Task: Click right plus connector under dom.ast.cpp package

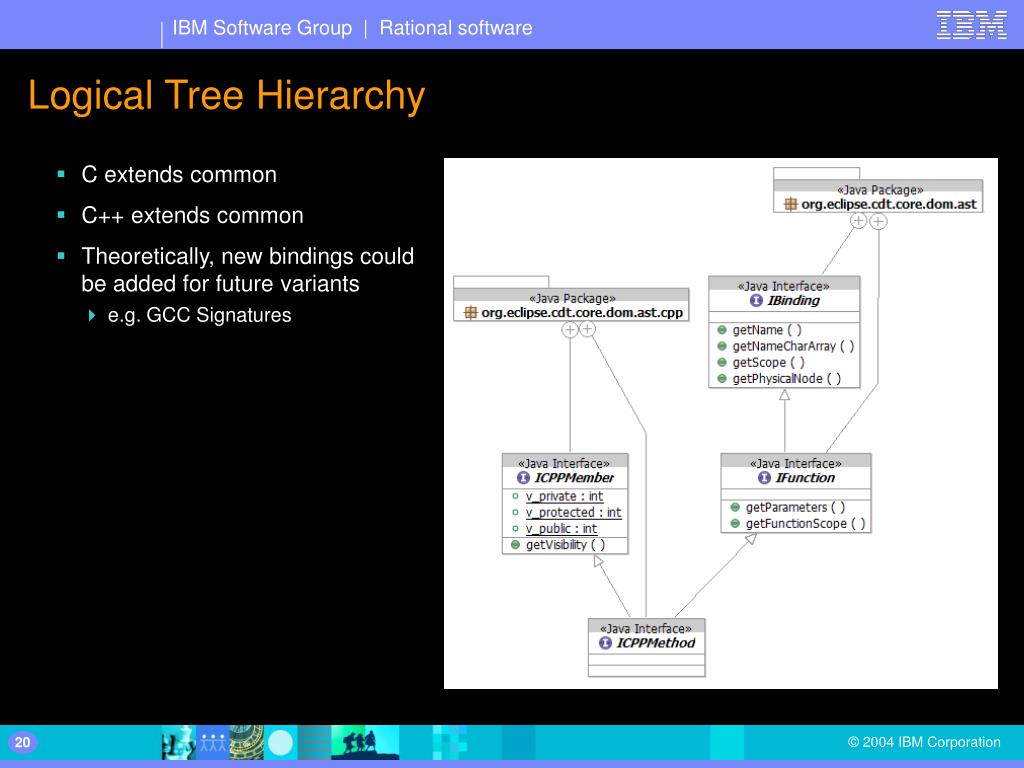Action: 588,329
